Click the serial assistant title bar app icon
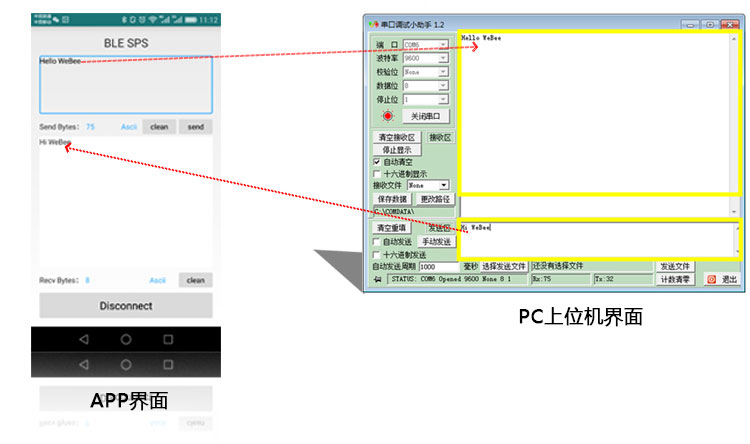The width and height of the screenshot is (750, 444). tap(374, 24)
